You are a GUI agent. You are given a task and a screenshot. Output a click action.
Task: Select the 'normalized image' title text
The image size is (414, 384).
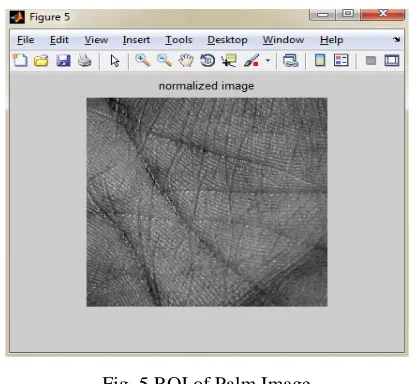206,86
